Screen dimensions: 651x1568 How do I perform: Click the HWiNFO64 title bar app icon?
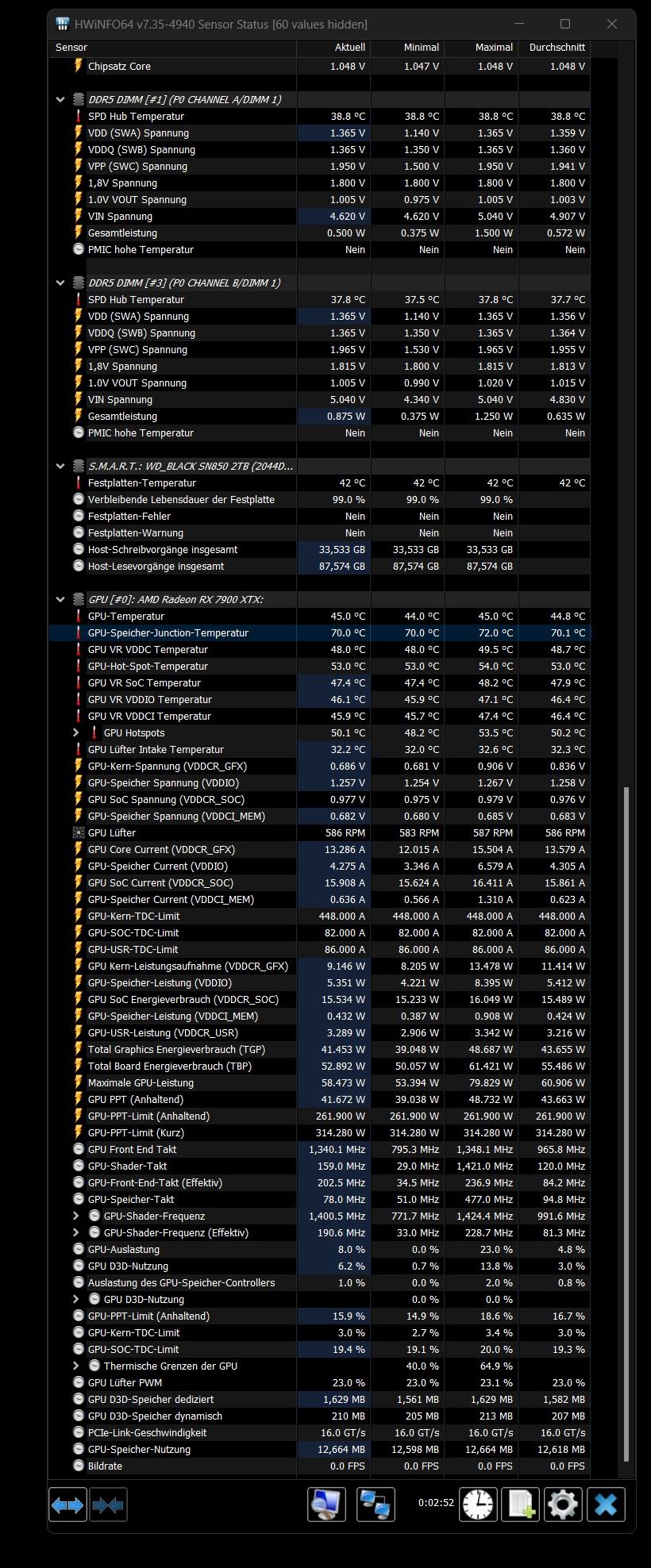(x=63, y=24)
